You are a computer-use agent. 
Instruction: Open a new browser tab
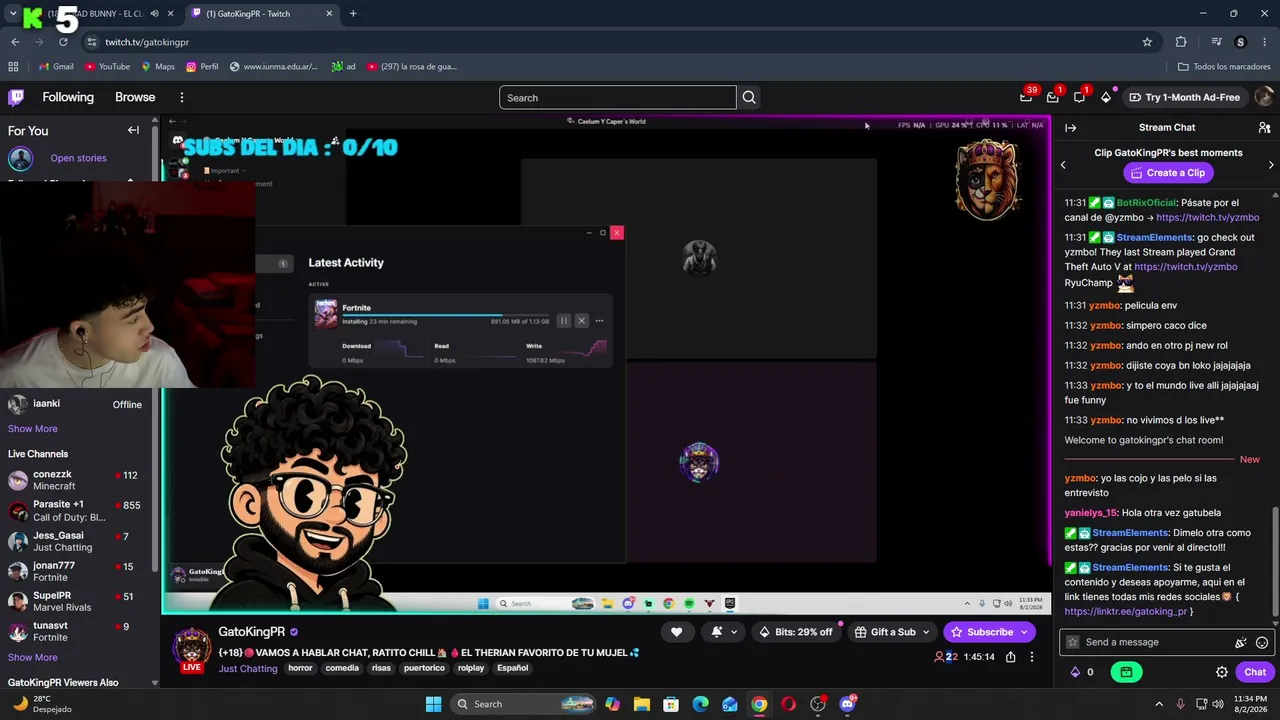[x=353, y=13]
